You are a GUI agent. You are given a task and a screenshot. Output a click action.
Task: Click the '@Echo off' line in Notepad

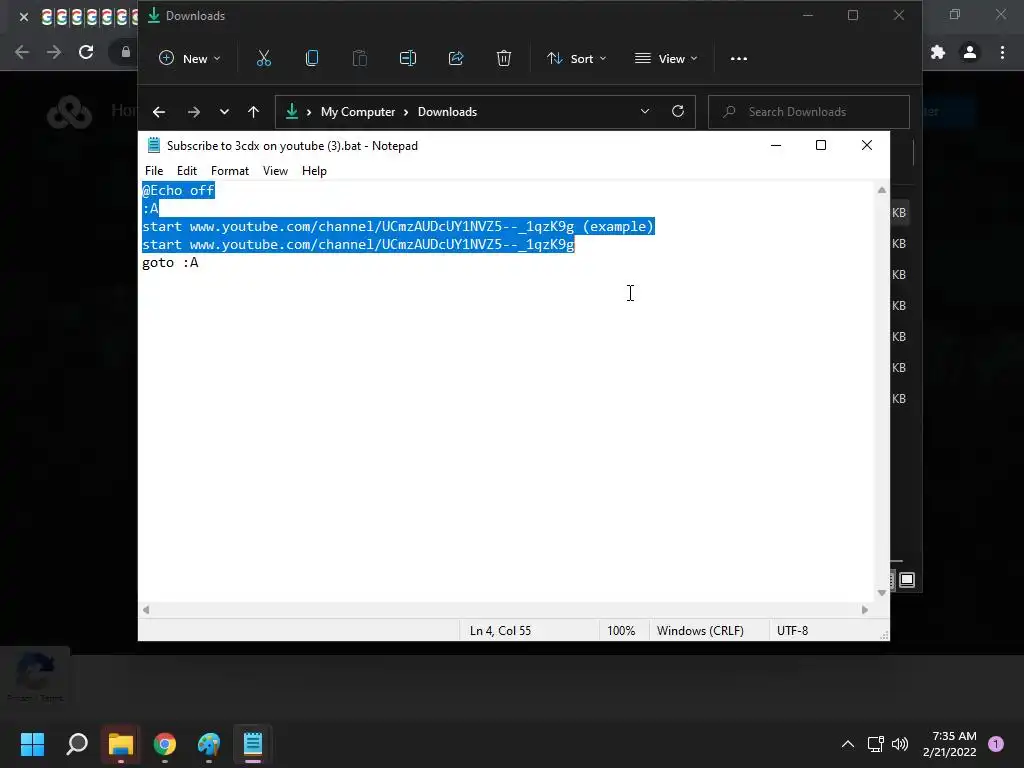[x=178, y=191]
